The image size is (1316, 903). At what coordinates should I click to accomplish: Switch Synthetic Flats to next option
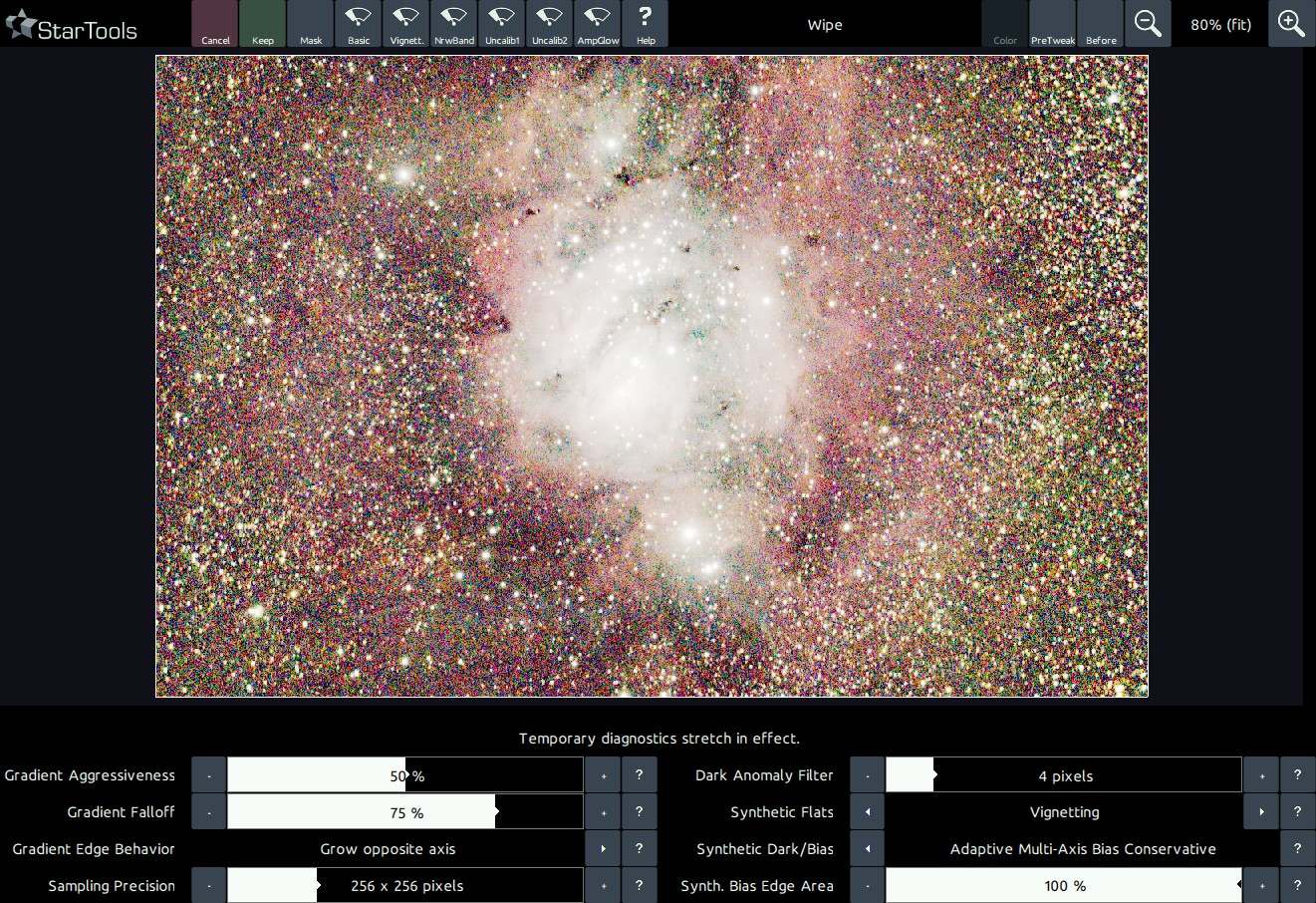coord(1261,812)
